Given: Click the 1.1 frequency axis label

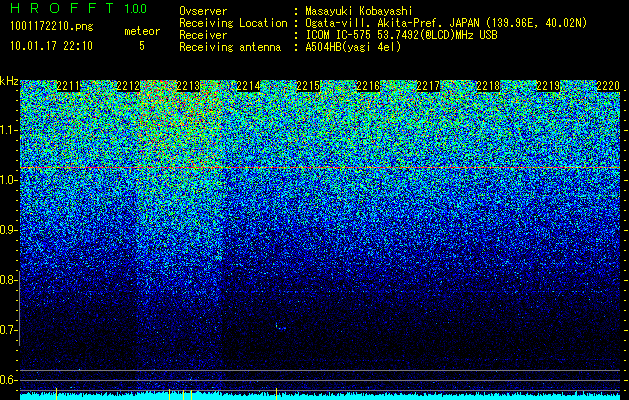Looking at the screenshot, I should coord(8,130).
